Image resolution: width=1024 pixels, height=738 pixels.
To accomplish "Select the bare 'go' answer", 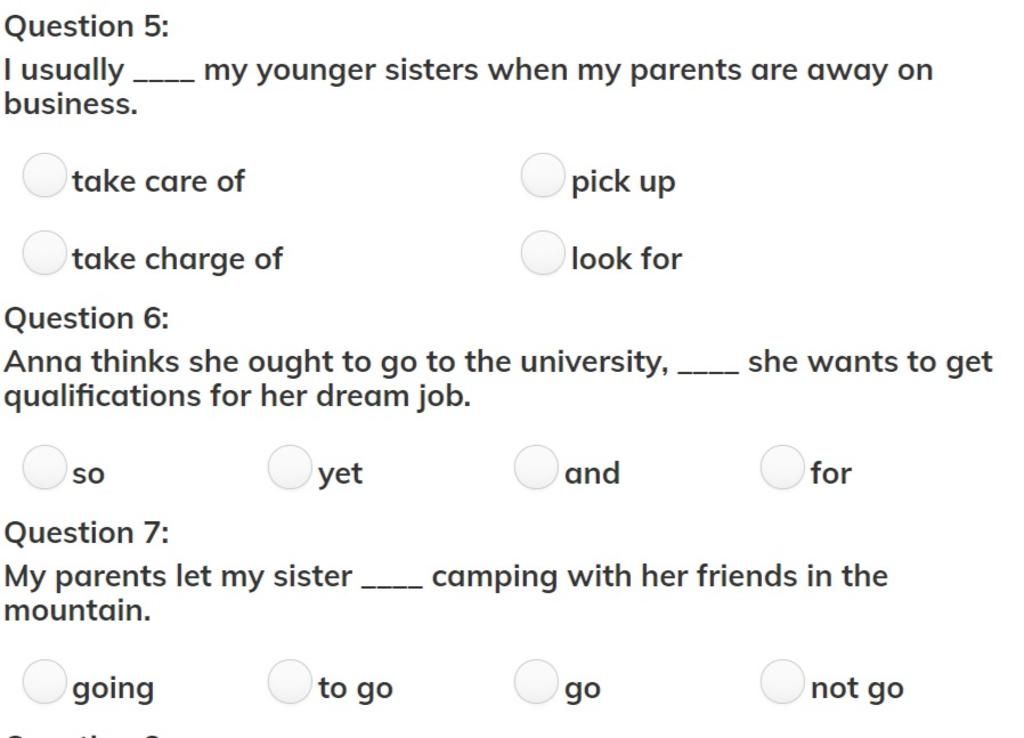I will pyautogui.click(x=536, y=681).
